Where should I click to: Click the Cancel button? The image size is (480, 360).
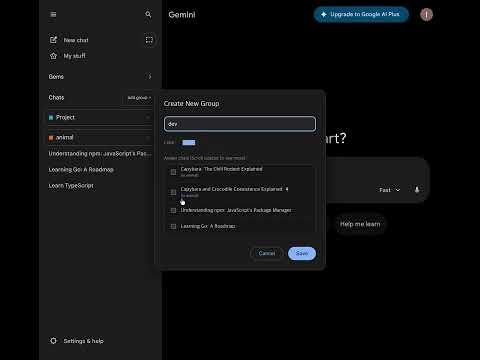(267, 253)
